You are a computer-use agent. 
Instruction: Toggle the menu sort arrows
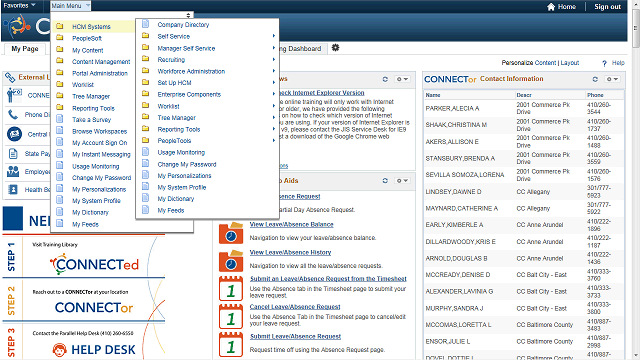[x=188, y=15]
